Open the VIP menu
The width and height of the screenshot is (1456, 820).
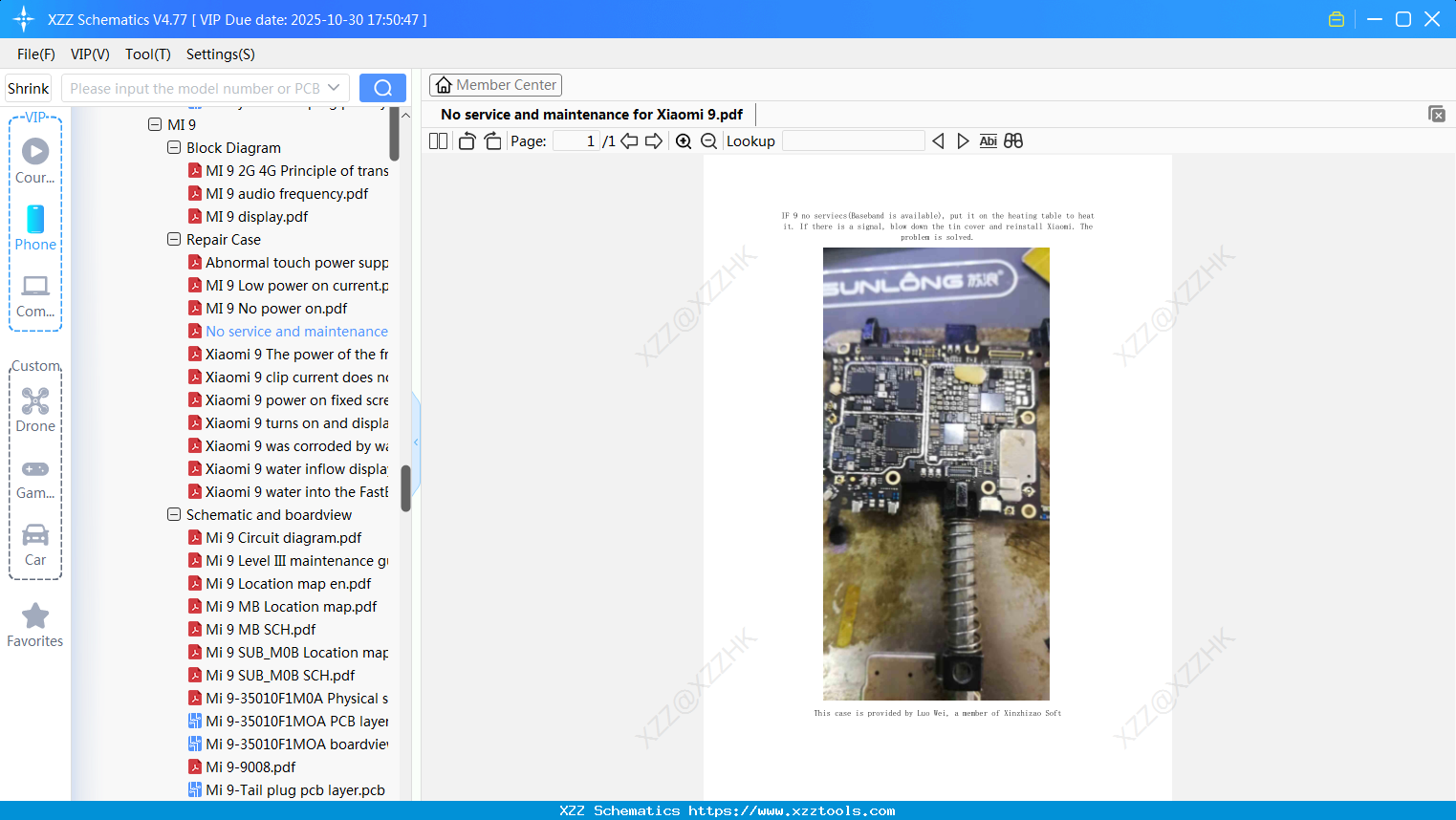[90, 54]
